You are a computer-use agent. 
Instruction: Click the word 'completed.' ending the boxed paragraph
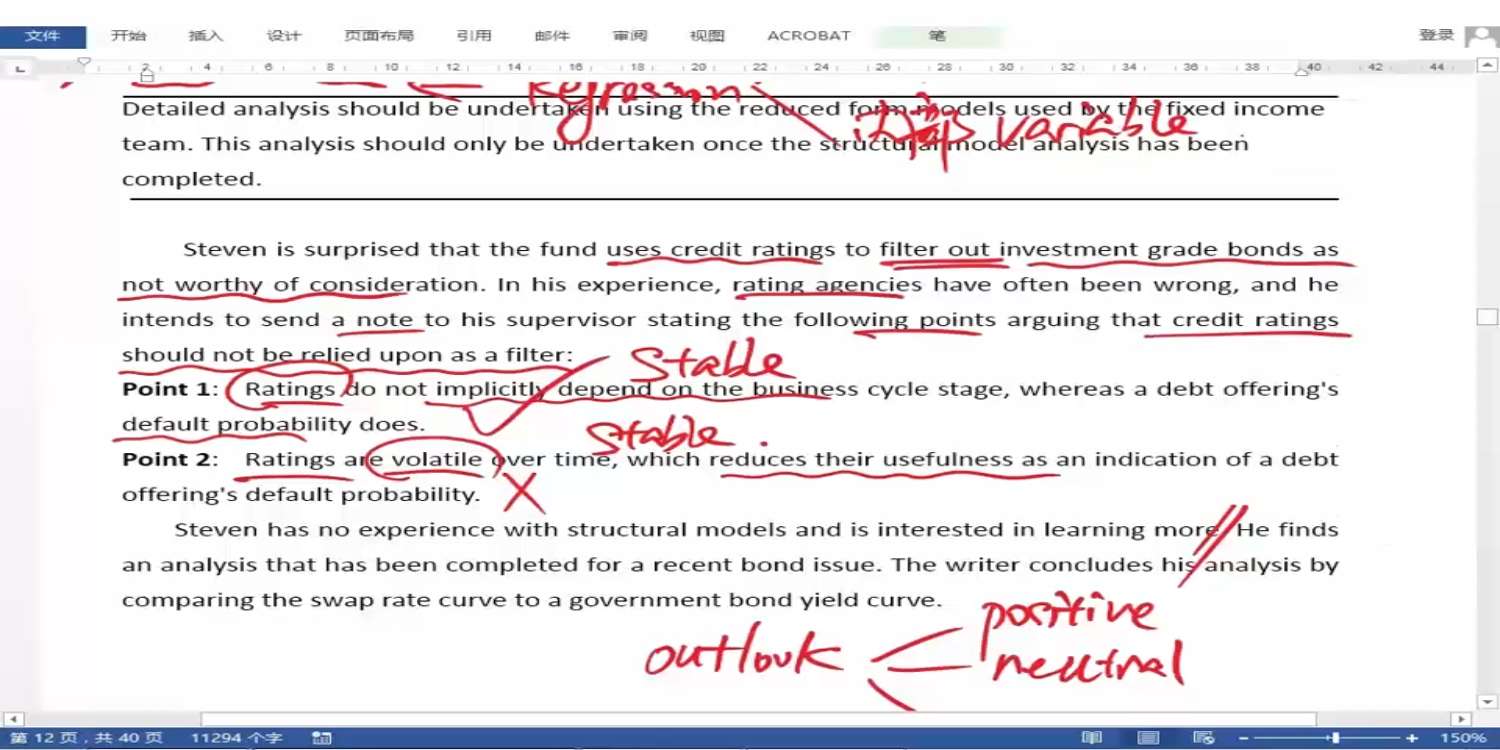[x=191, y=180]
